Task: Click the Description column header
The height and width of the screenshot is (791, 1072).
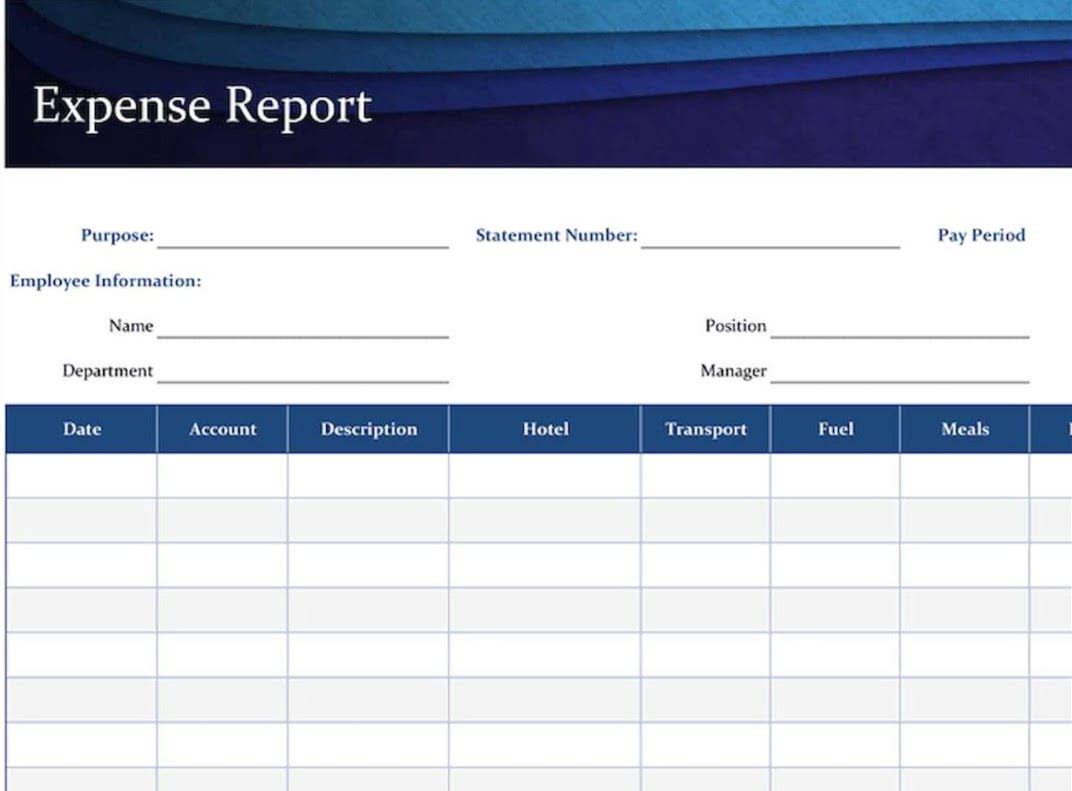Action: [368, 429]
